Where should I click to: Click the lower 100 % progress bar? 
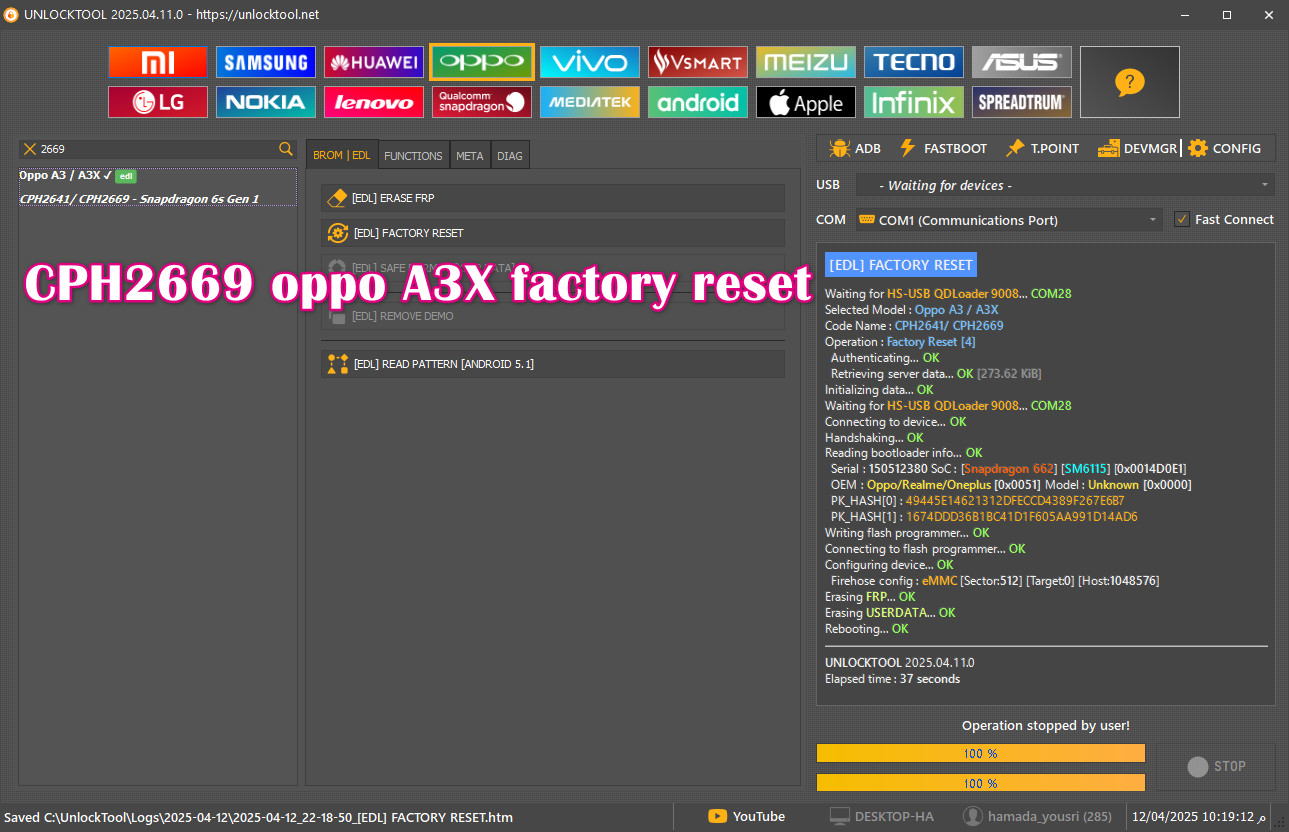pos(980,782)
